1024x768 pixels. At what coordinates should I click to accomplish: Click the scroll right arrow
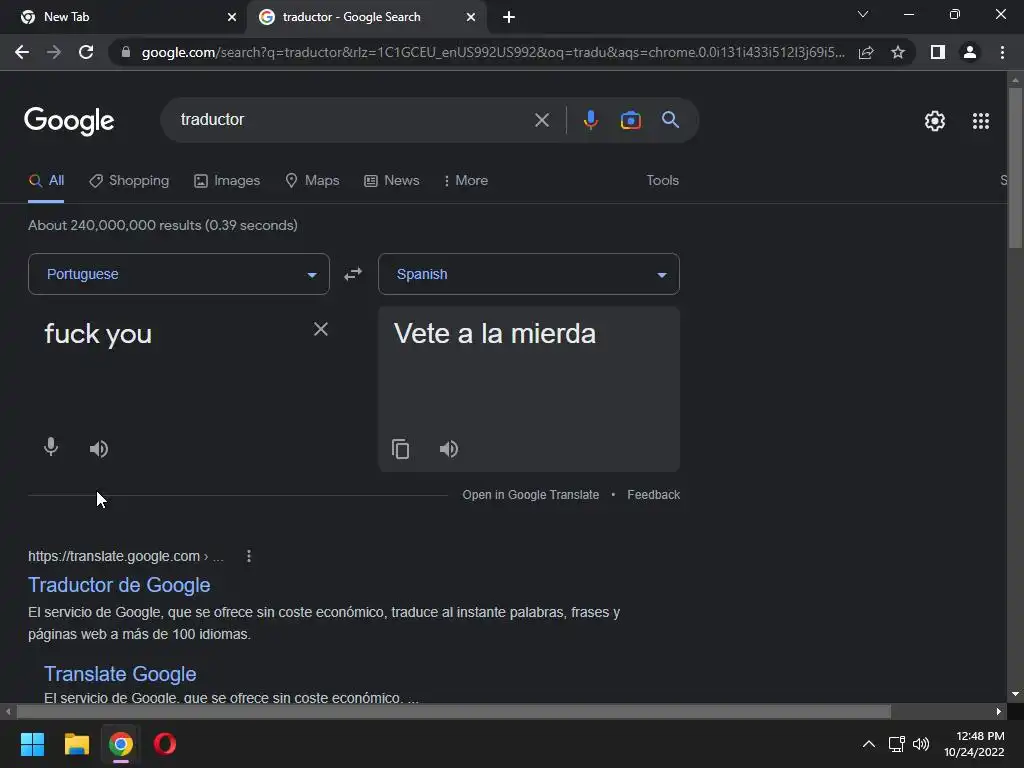coord(999,711)
